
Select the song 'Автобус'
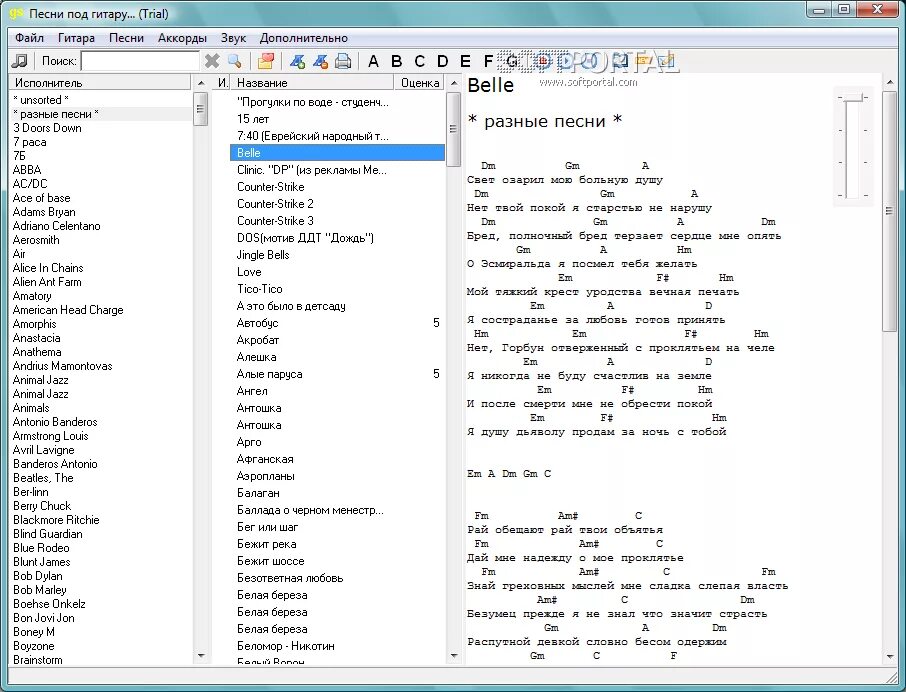pyautogui.click(x=258, y=323)
